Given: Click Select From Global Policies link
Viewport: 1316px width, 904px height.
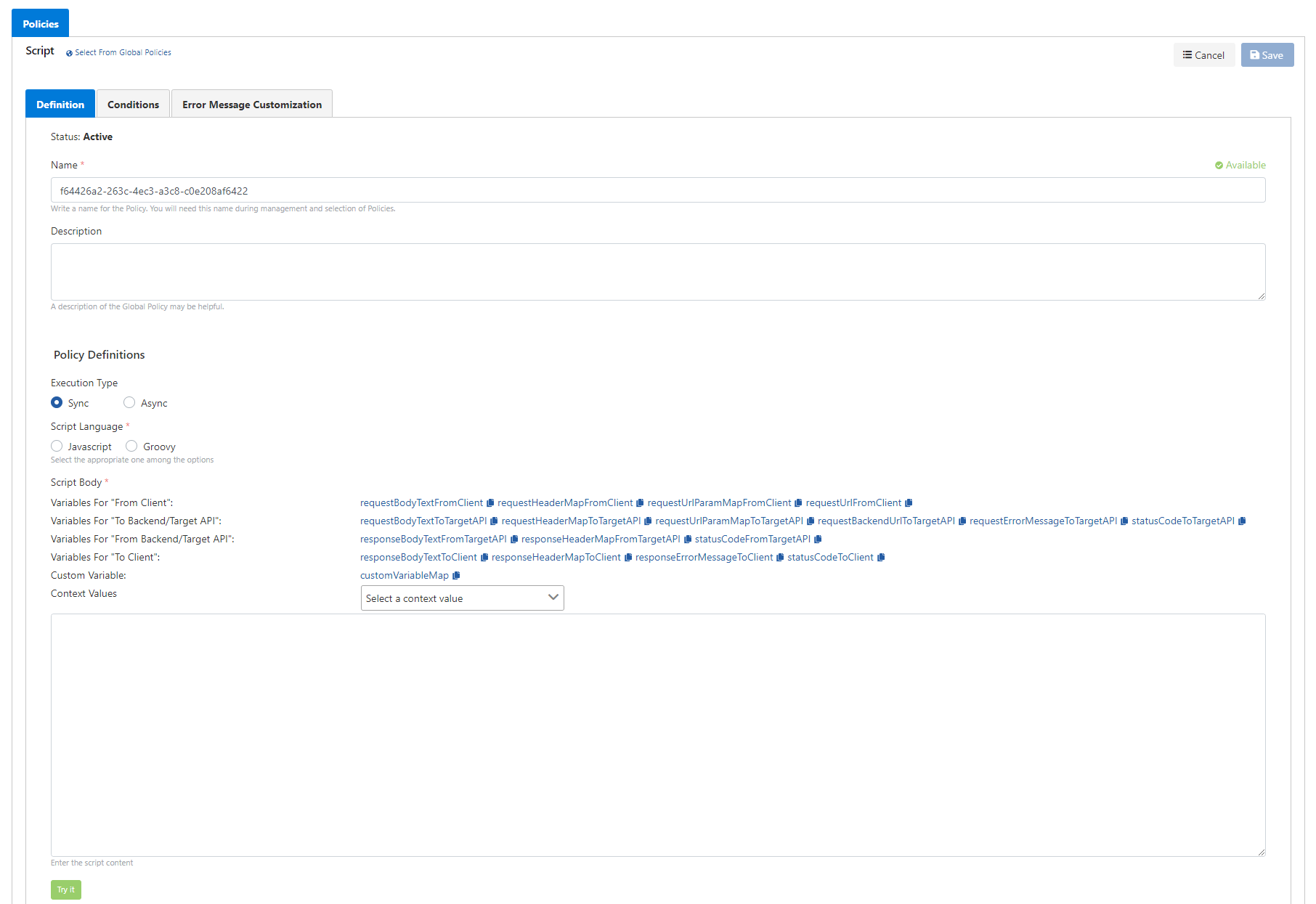Looking at the screenshot, I should pyautogui.click(x=123, y=53).
